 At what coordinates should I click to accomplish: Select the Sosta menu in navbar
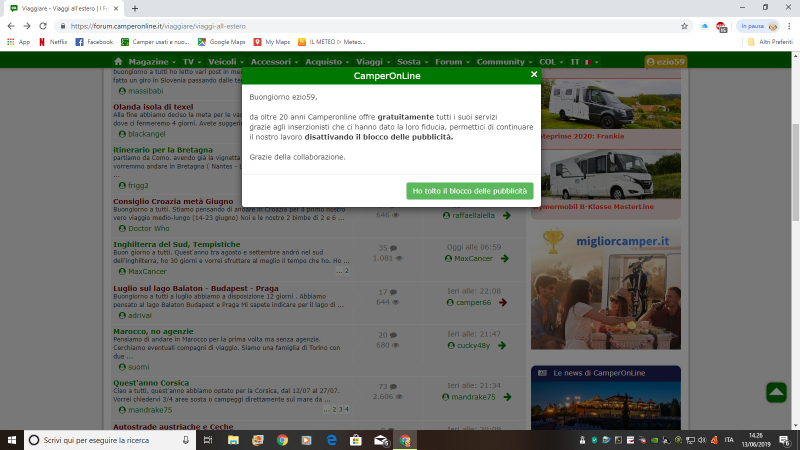click(x=411, y=61)
